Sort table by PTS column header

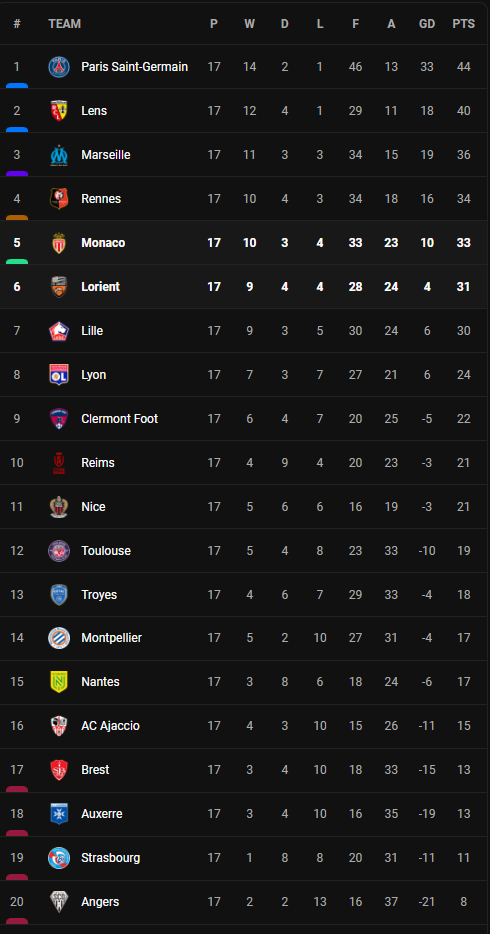464,24
